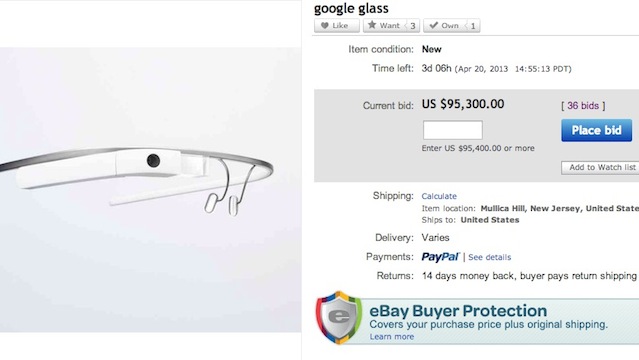639x360 pixels.
Task: Click the eBay Buyer Protection shield icon
Action: (339, 318)
